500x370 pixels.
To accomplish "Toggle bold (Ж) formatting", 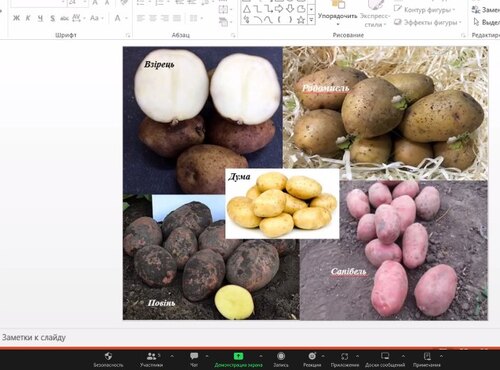I will click(x=16, y=18).
